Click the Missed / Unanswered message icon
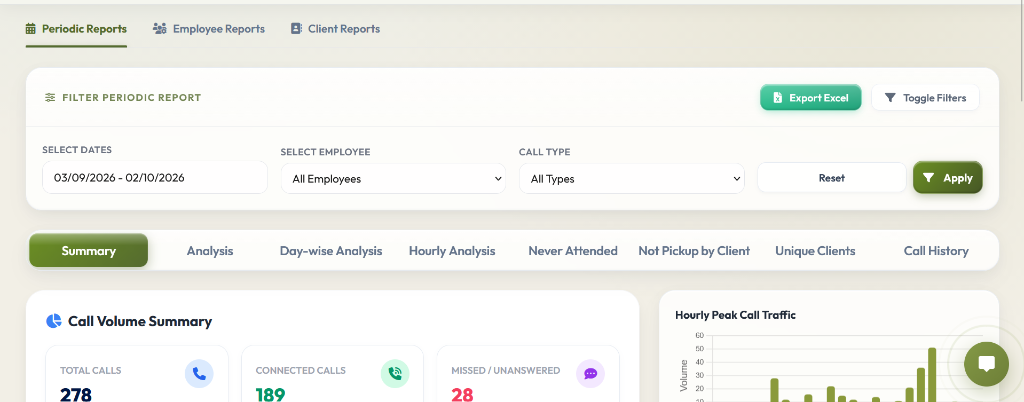 coord(590,373)
